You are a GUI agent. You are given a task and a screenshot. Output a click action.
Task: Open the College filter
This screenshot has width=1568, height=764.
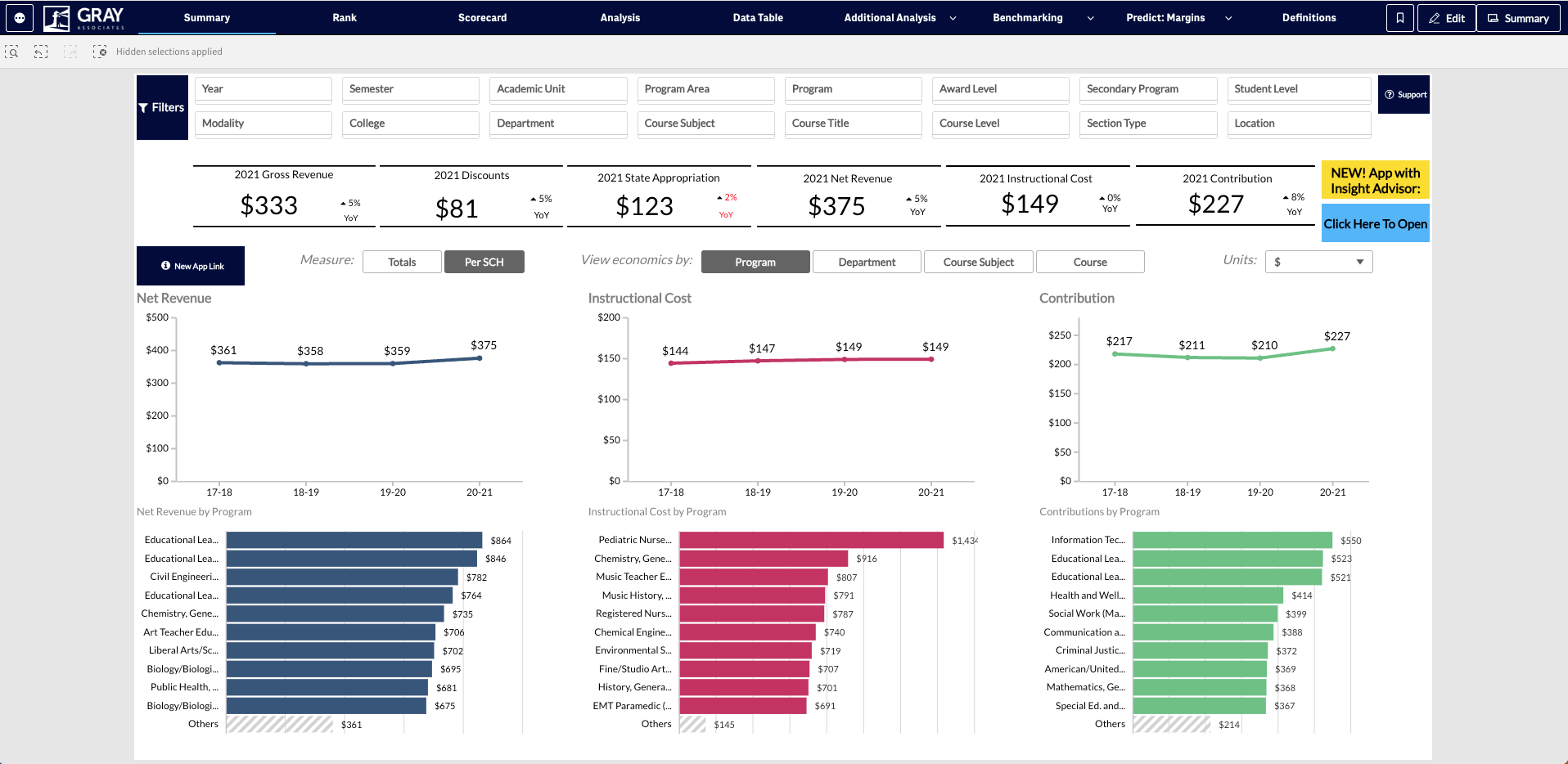click(411, 124)
